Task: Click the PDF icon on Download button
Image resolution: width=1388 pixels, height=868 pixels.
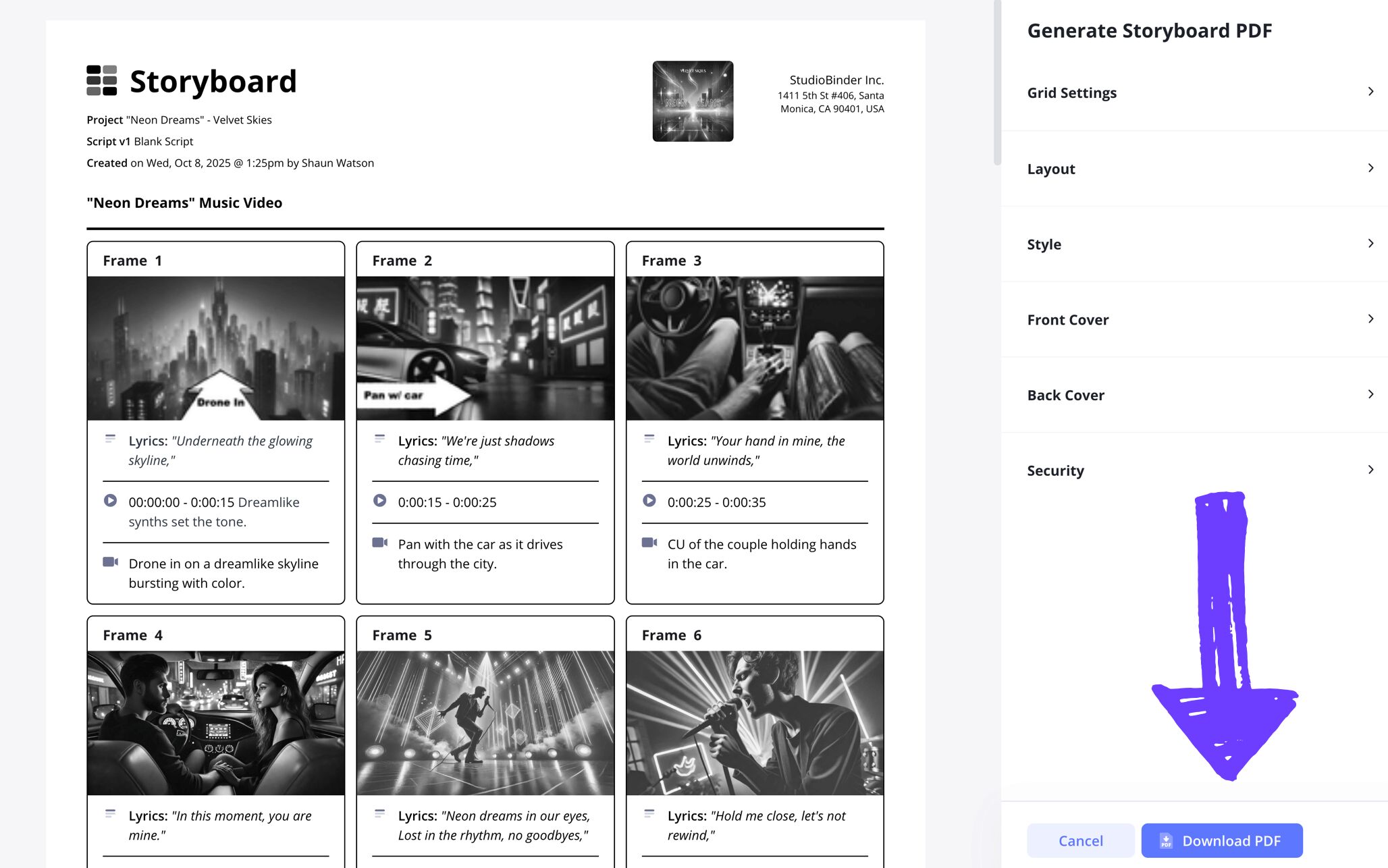Action: point(1165,840)
